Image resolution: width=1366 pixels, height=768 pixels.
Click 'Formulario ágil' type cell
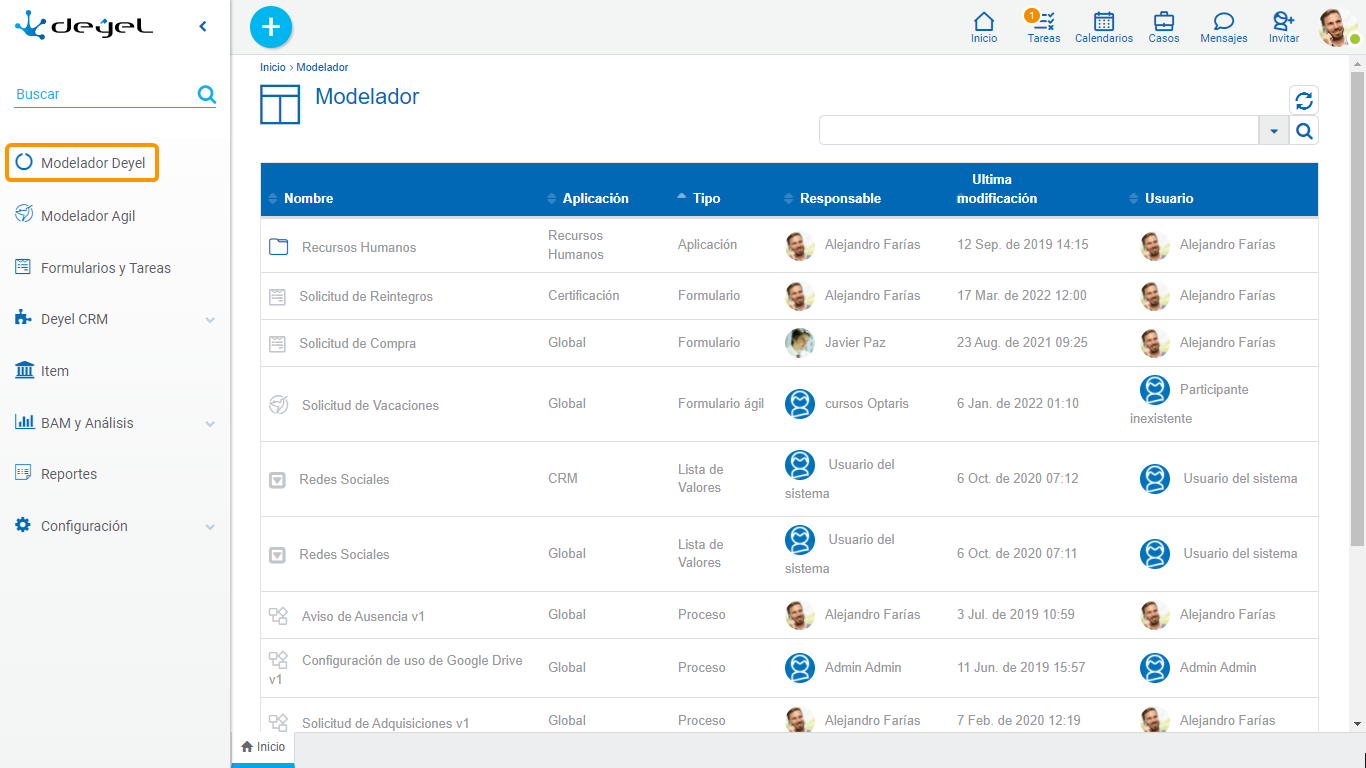(721, 403)
